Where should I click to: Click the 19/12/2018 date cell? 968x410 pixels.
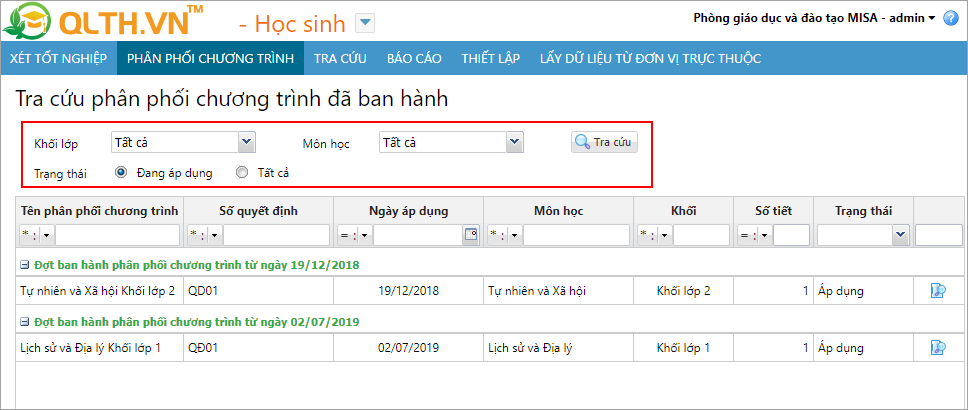pos(409,291)
